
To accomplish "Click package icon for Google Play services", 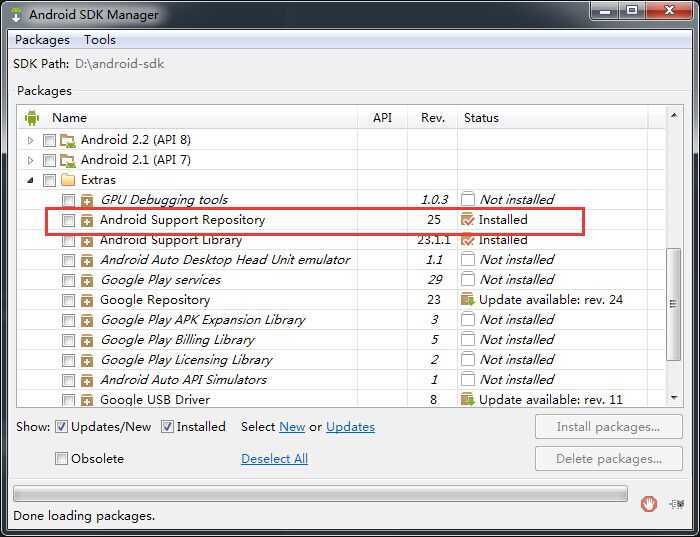I will tap(87, 280).
